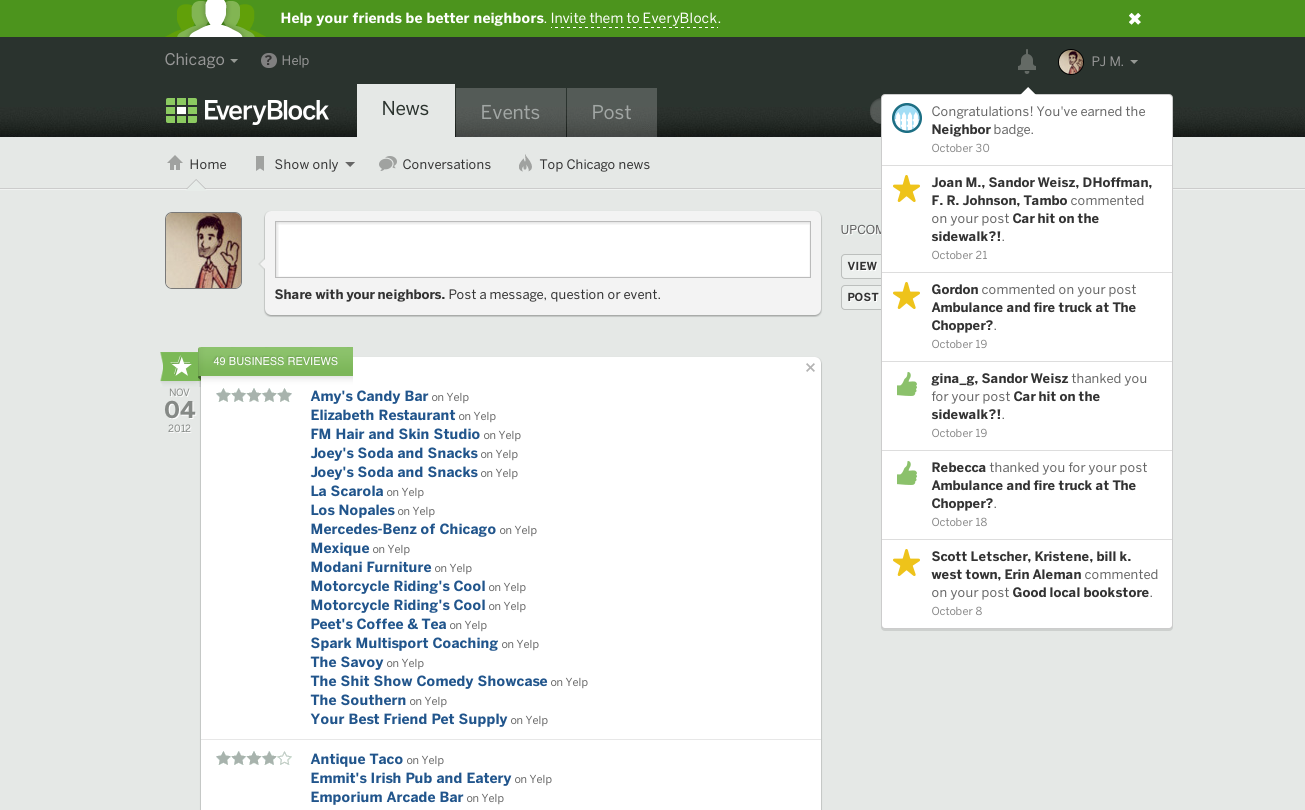Screen dimensions: 1305x810
Task: Click the Help question mark icon
Action: coord(268,60)
